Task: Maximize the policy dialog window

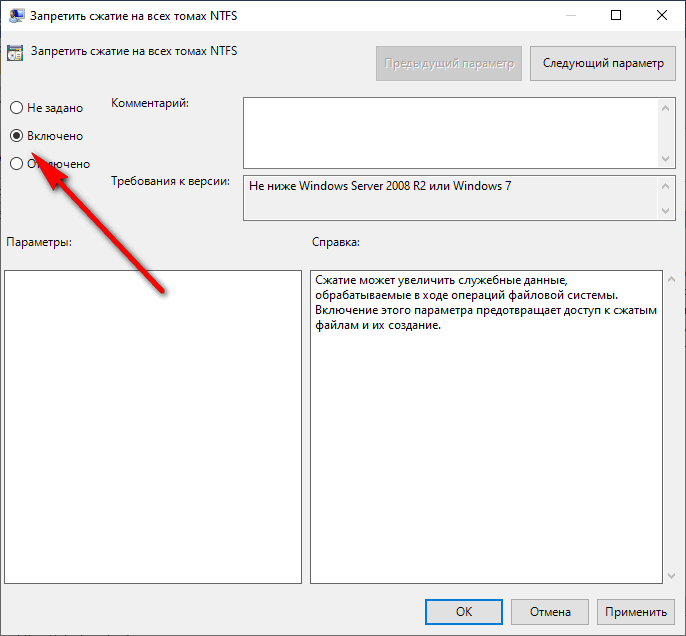Action: [x=616, y=15]
